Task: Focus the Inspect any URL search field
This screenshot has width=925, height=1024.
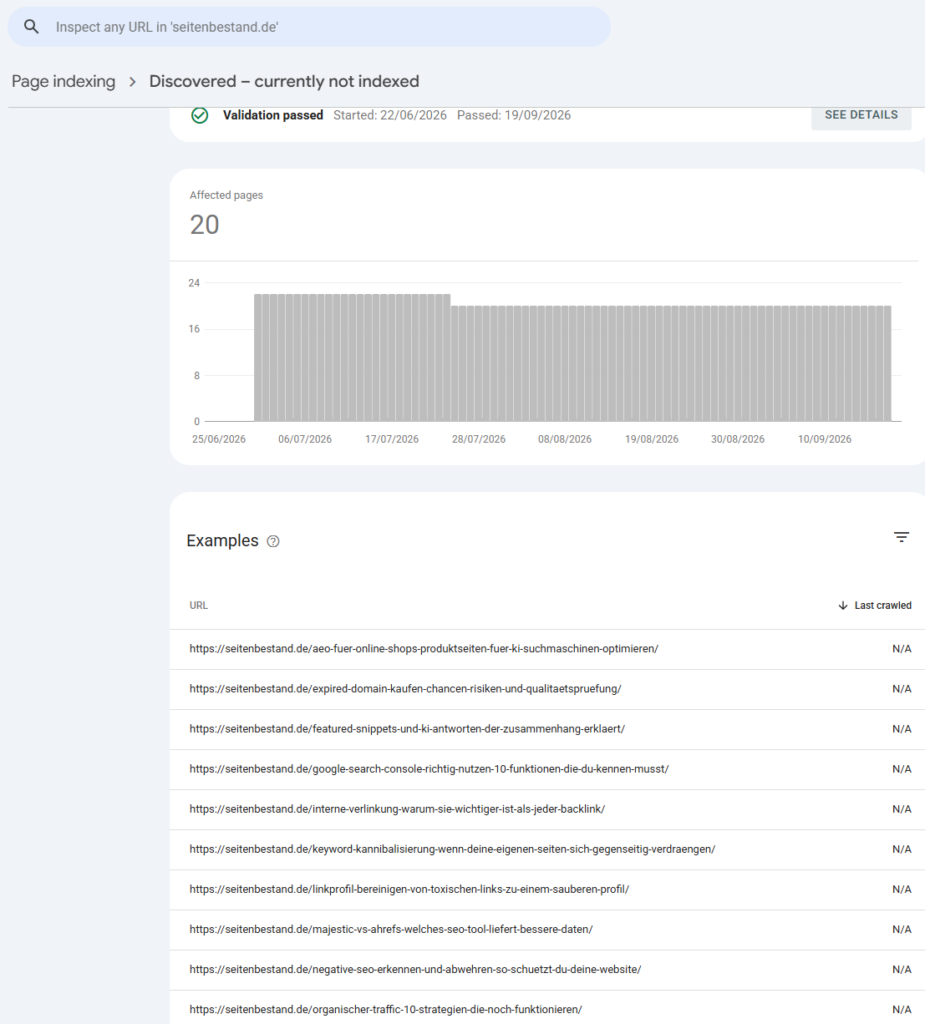Action: pyautogui.click(x=309, y=27)
